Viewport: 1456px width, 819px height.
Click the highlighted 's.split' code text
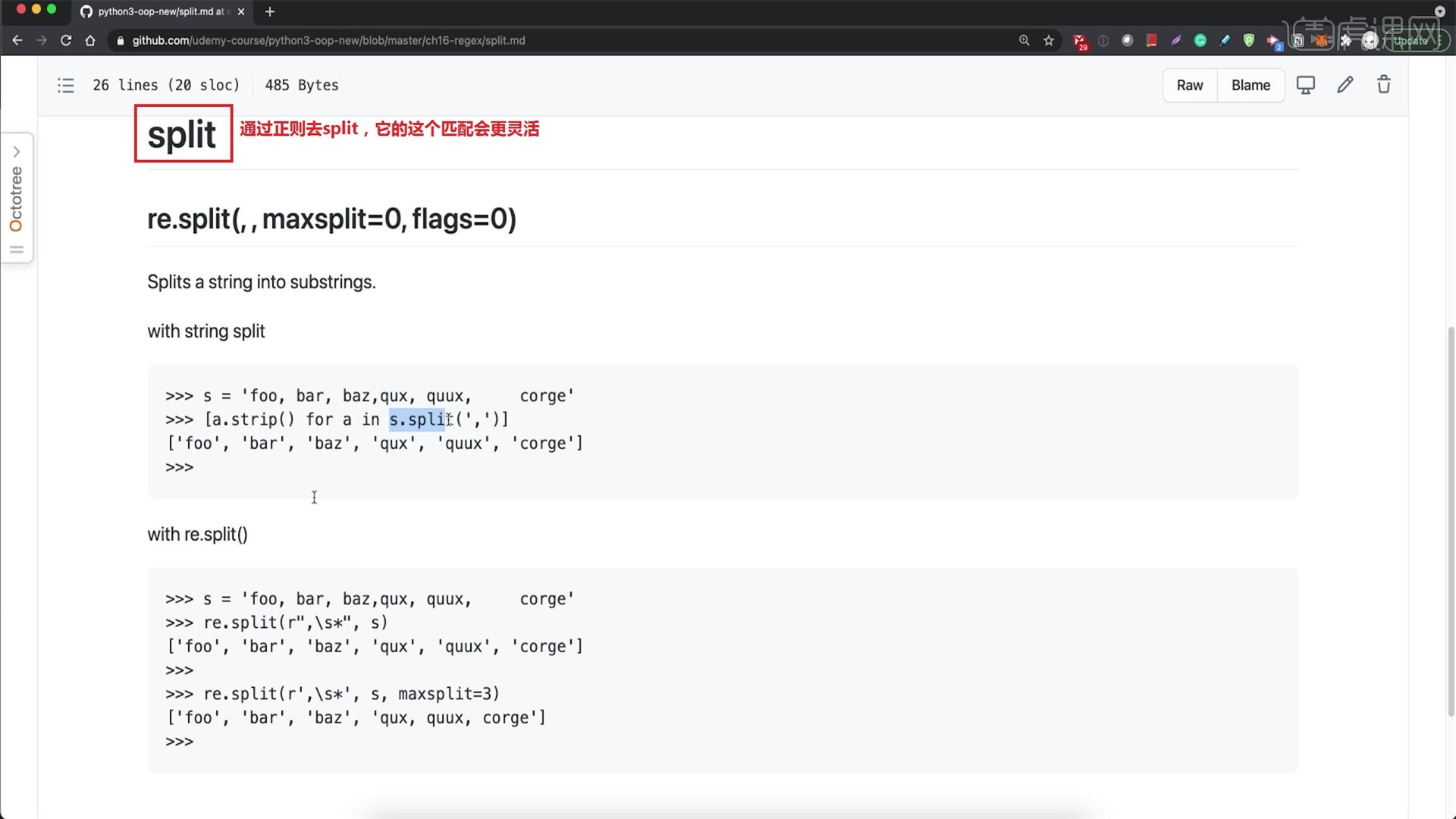tap(417, 419)
